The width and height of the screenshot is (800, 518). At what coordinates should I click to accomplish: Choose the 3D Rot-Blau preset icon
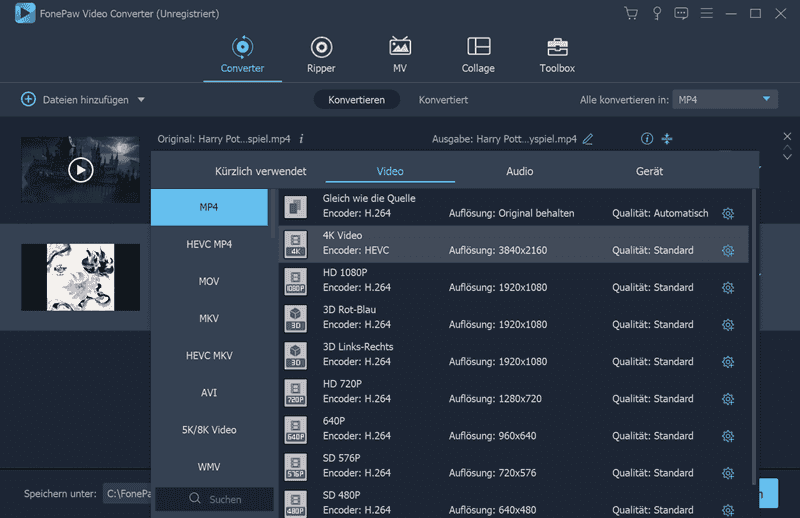[296, 318]
